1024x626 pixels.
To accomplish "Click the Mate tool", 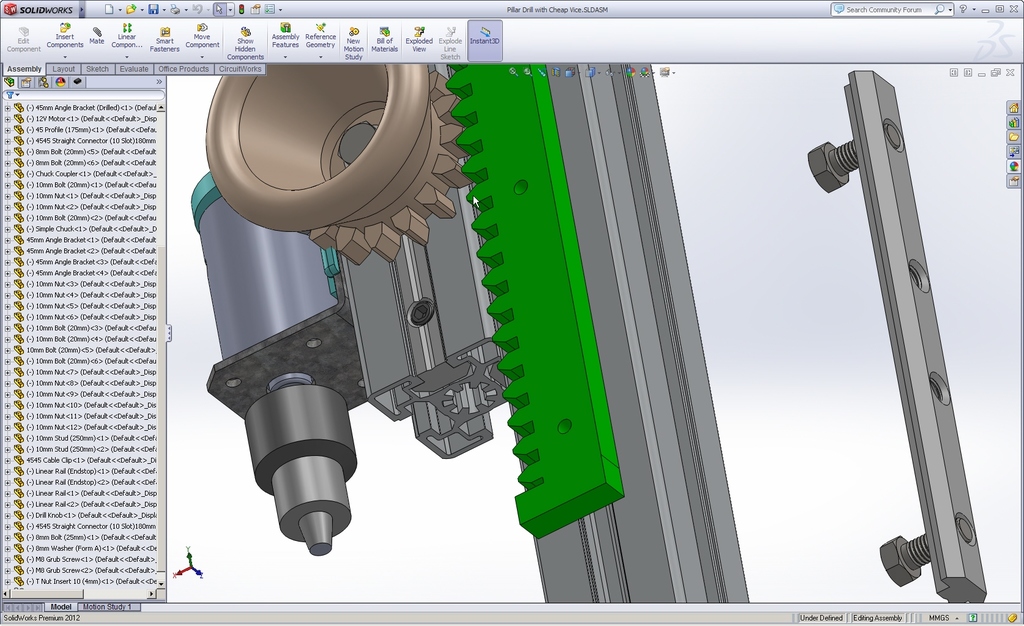I will (x=96, y=35).
